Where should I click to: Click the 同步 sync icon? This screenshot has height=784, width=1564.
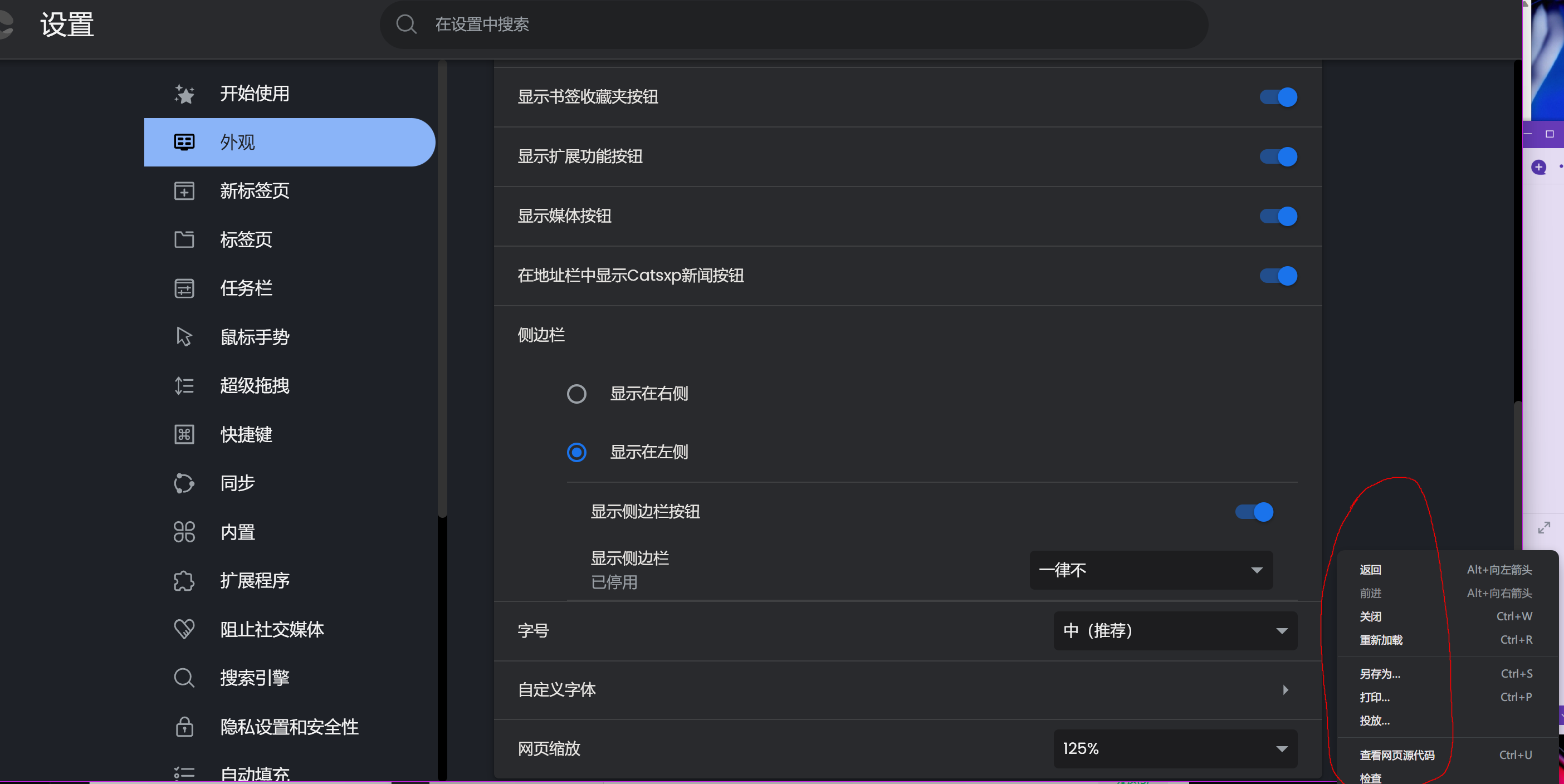click(x=184, y=483)
